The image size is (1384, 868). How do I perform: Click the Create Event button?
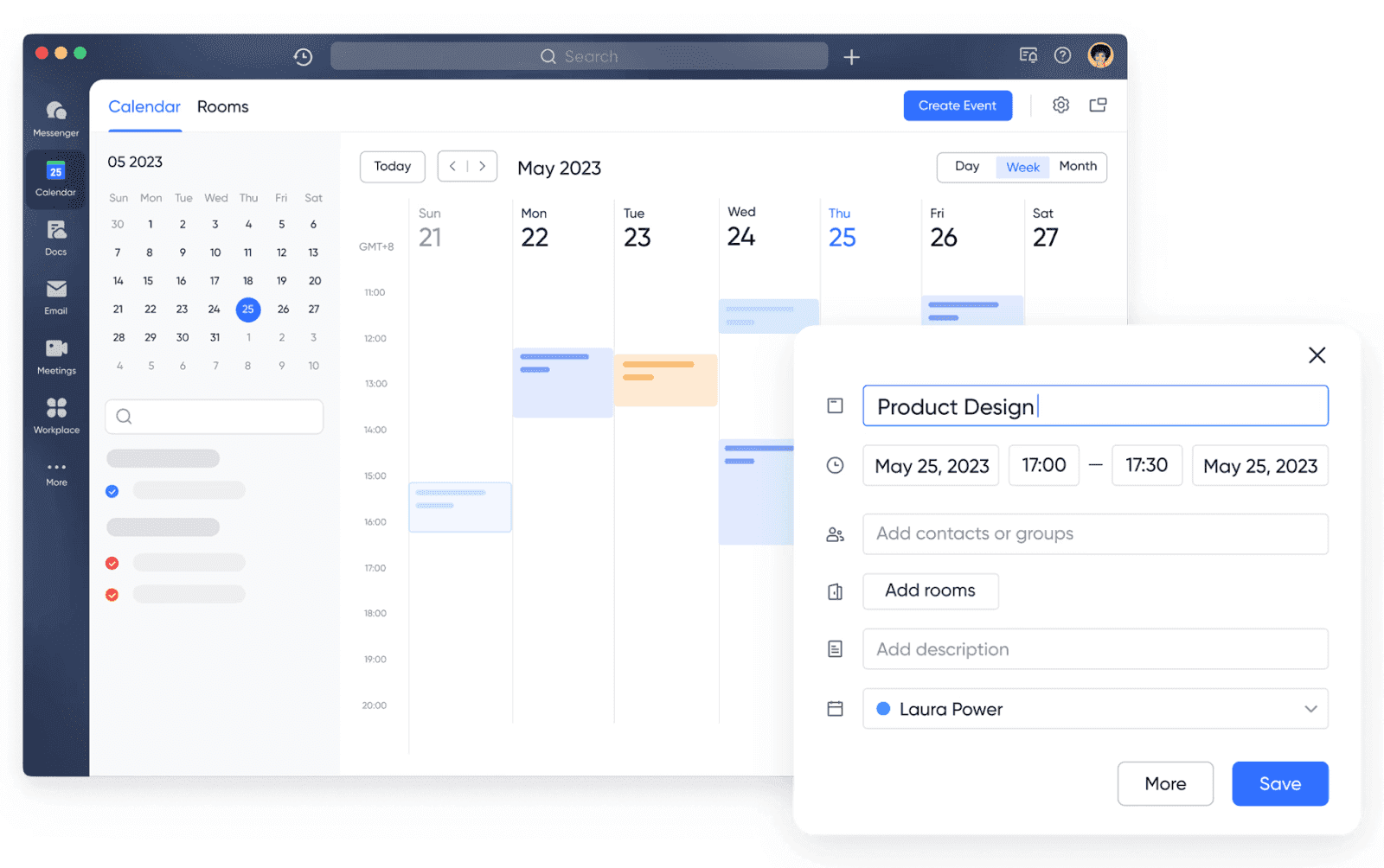pyautogui.click(x=958, y=105)
